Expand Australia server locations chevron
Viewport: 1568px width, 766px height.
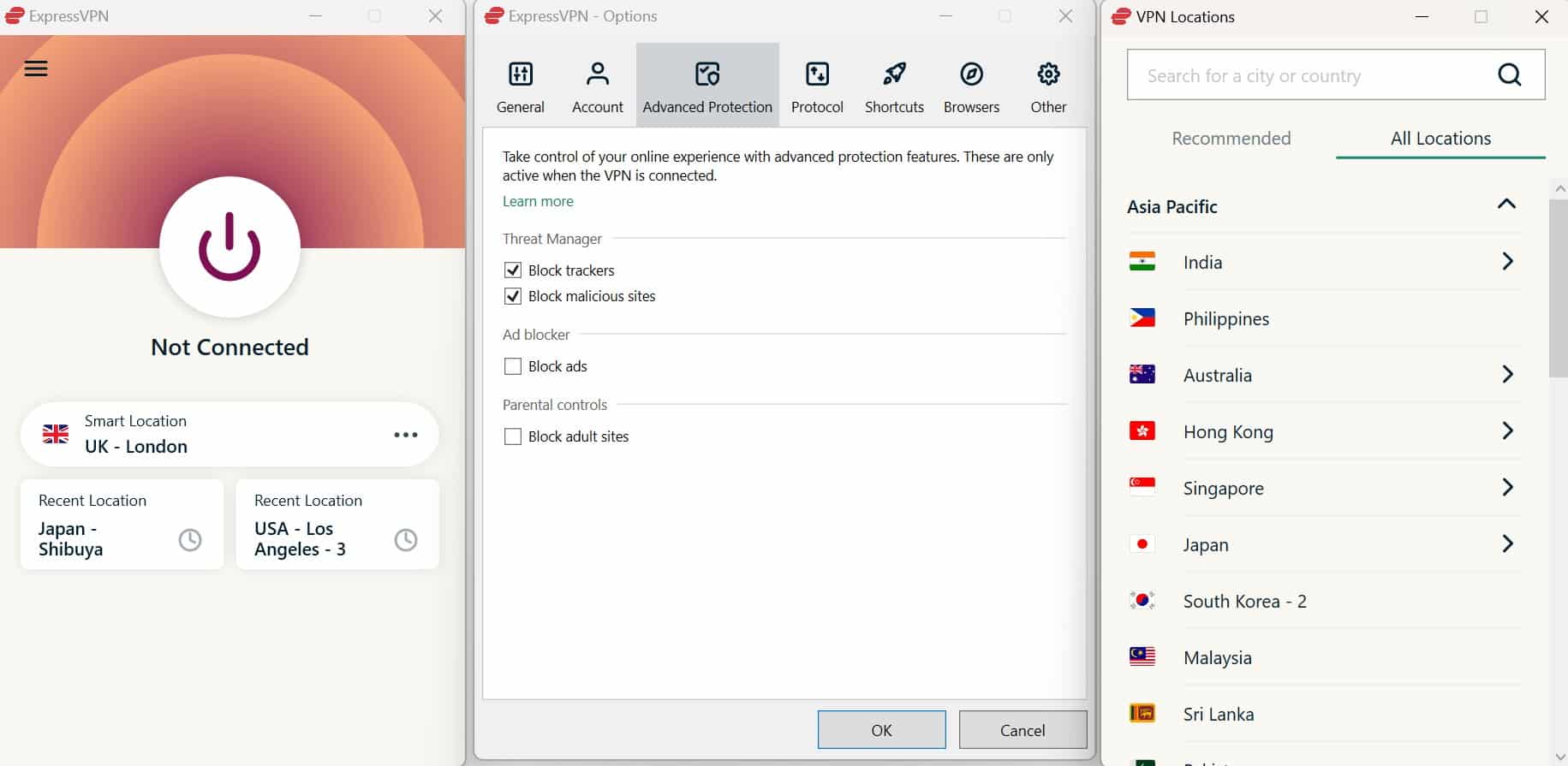pyautogui.click(x=1508, y=374)
